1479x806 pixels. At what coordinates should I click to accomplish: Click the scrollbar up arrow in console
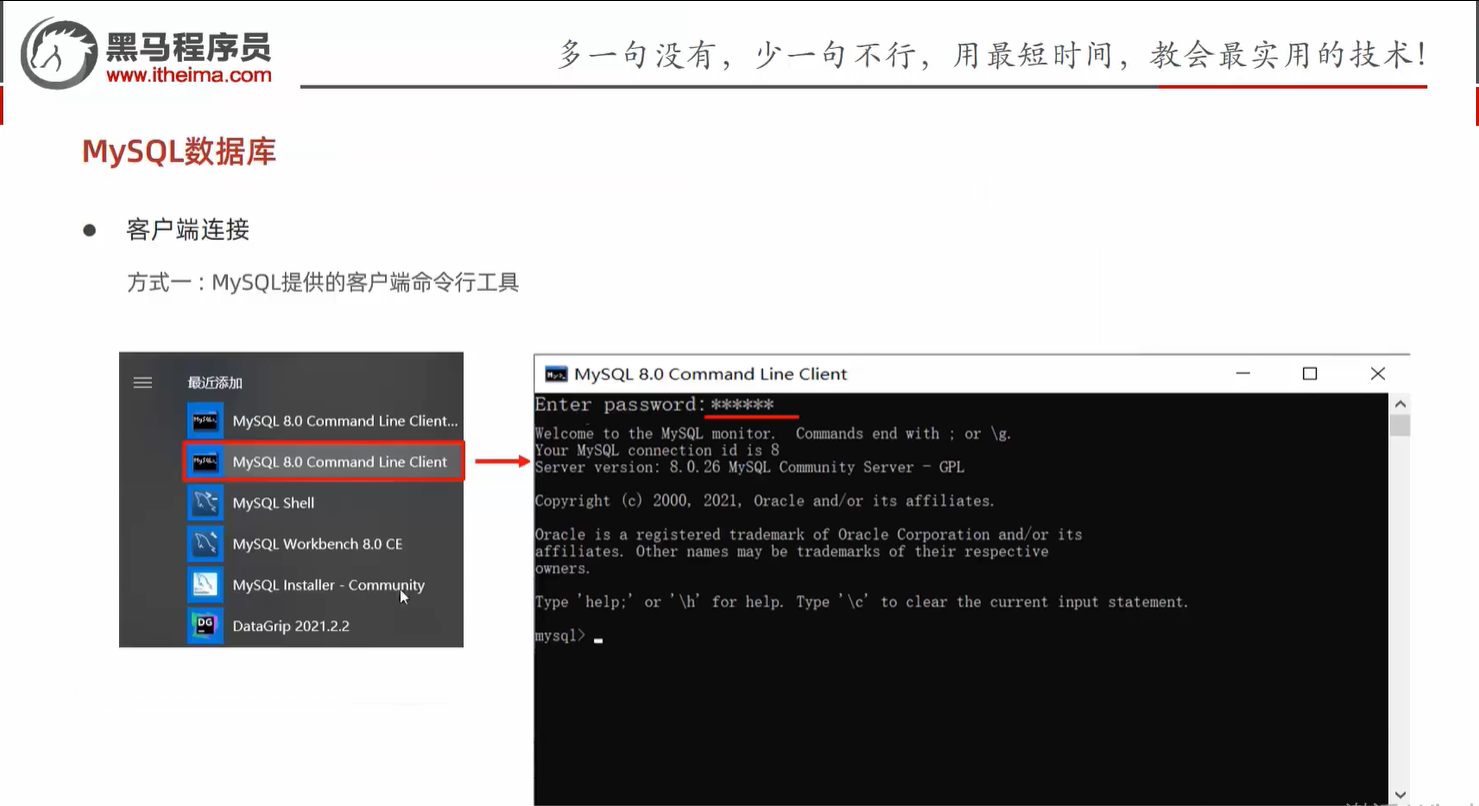click(1400, 404)
